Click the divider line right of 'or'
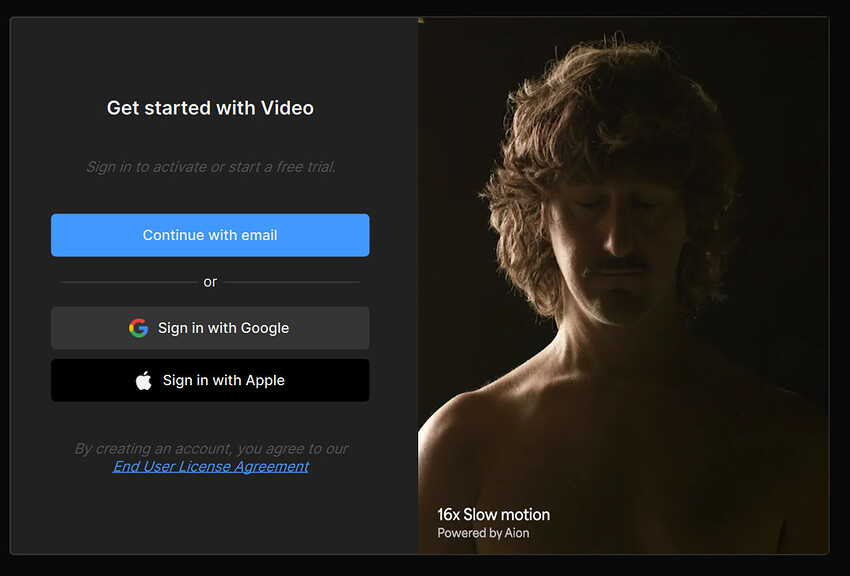Viewport: 850px width, 576px height. [x=292, y=282]
